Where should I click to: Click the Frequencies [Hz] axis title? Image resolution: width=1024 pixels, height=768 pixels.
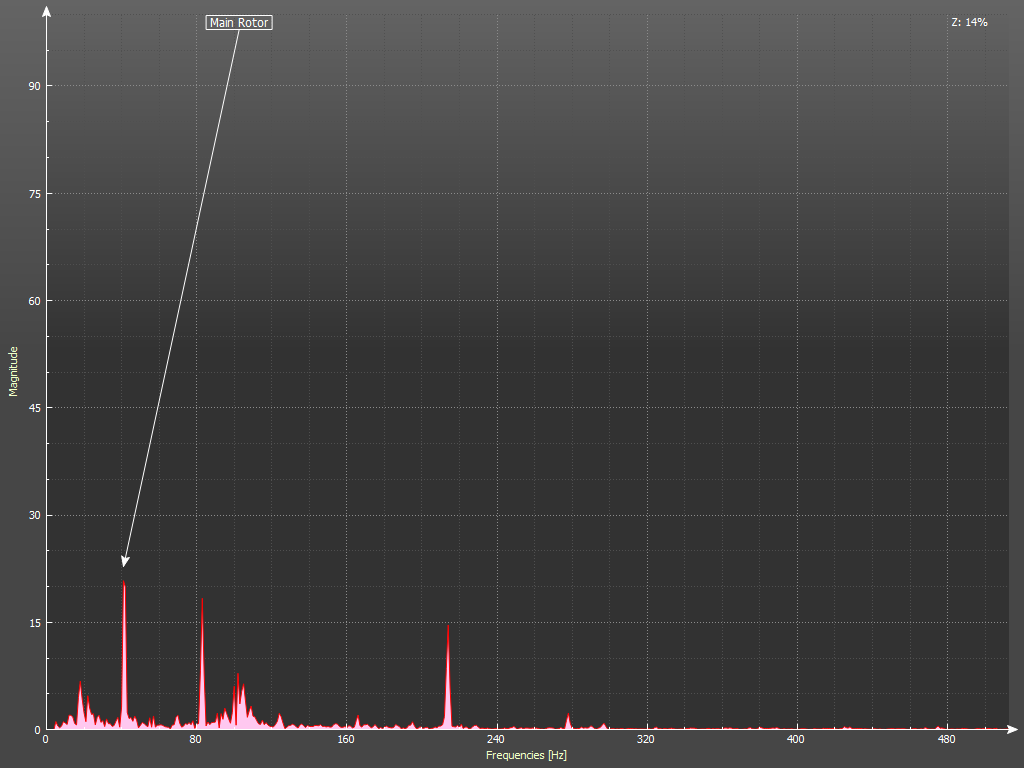(526, 755)
